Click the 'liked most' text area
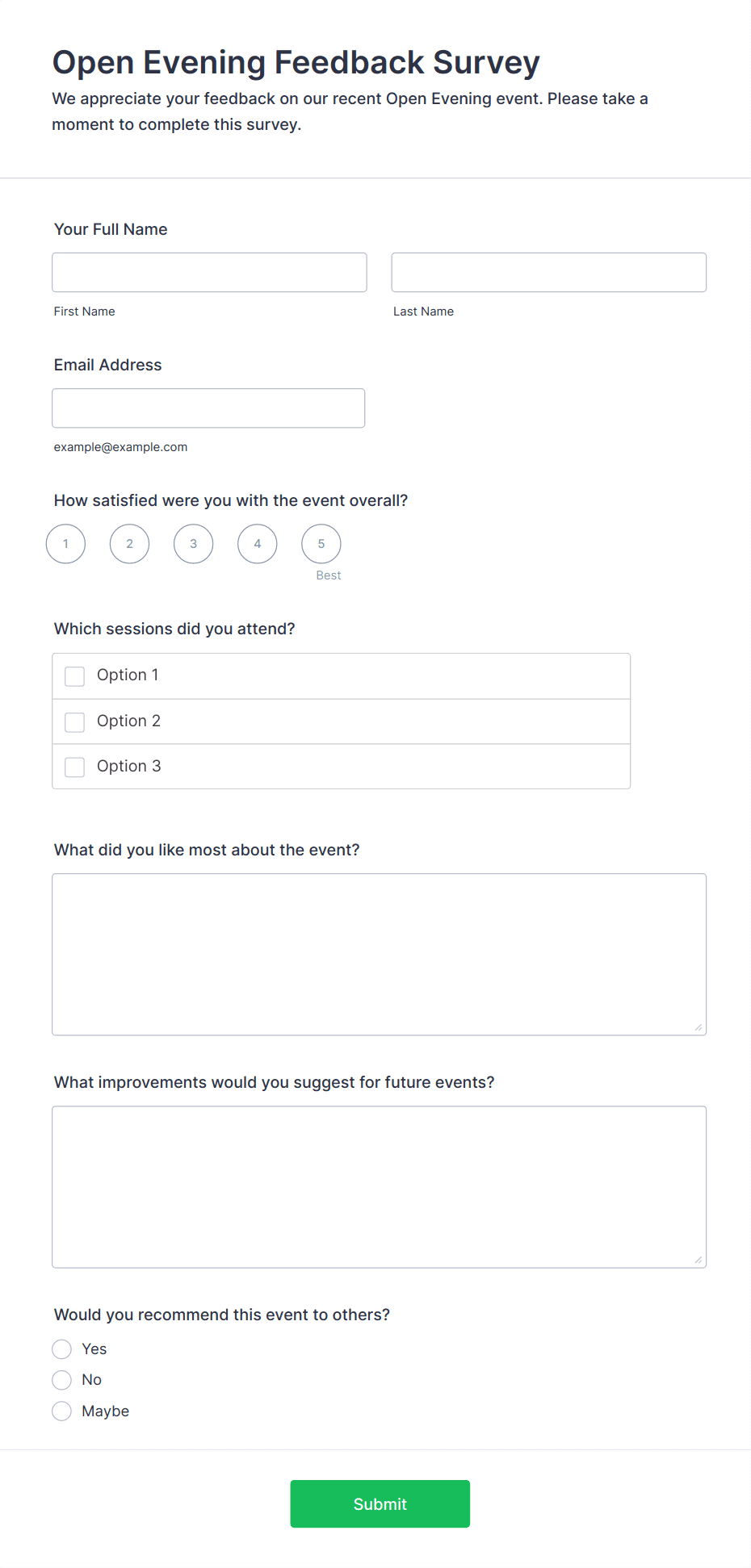The height and width of the screenshot is (1568, 751). pyautogui.click(x=379, y=954)
